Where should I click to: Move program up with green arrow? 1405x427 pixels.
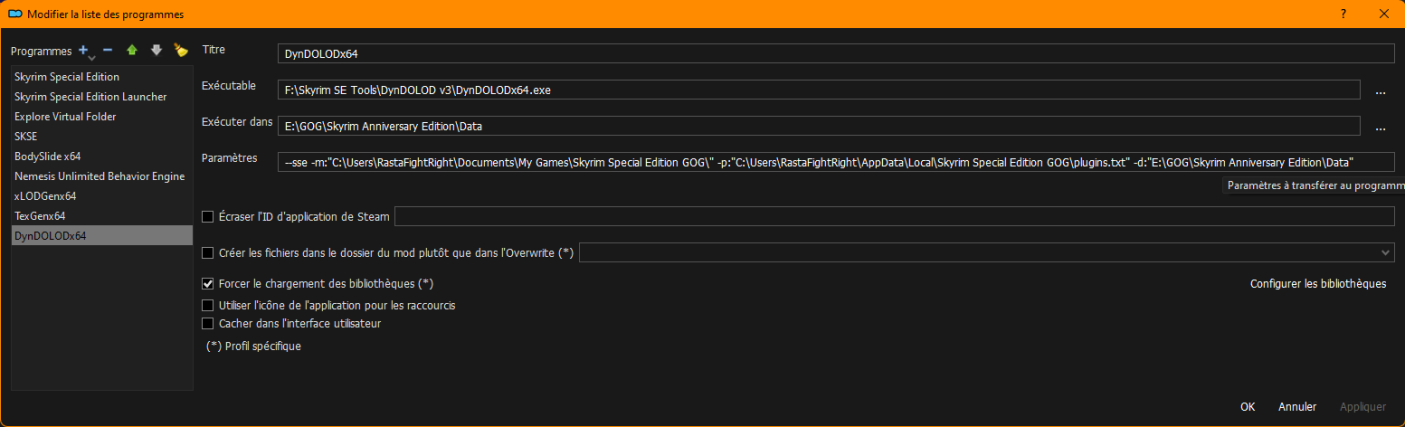[131, 50]
